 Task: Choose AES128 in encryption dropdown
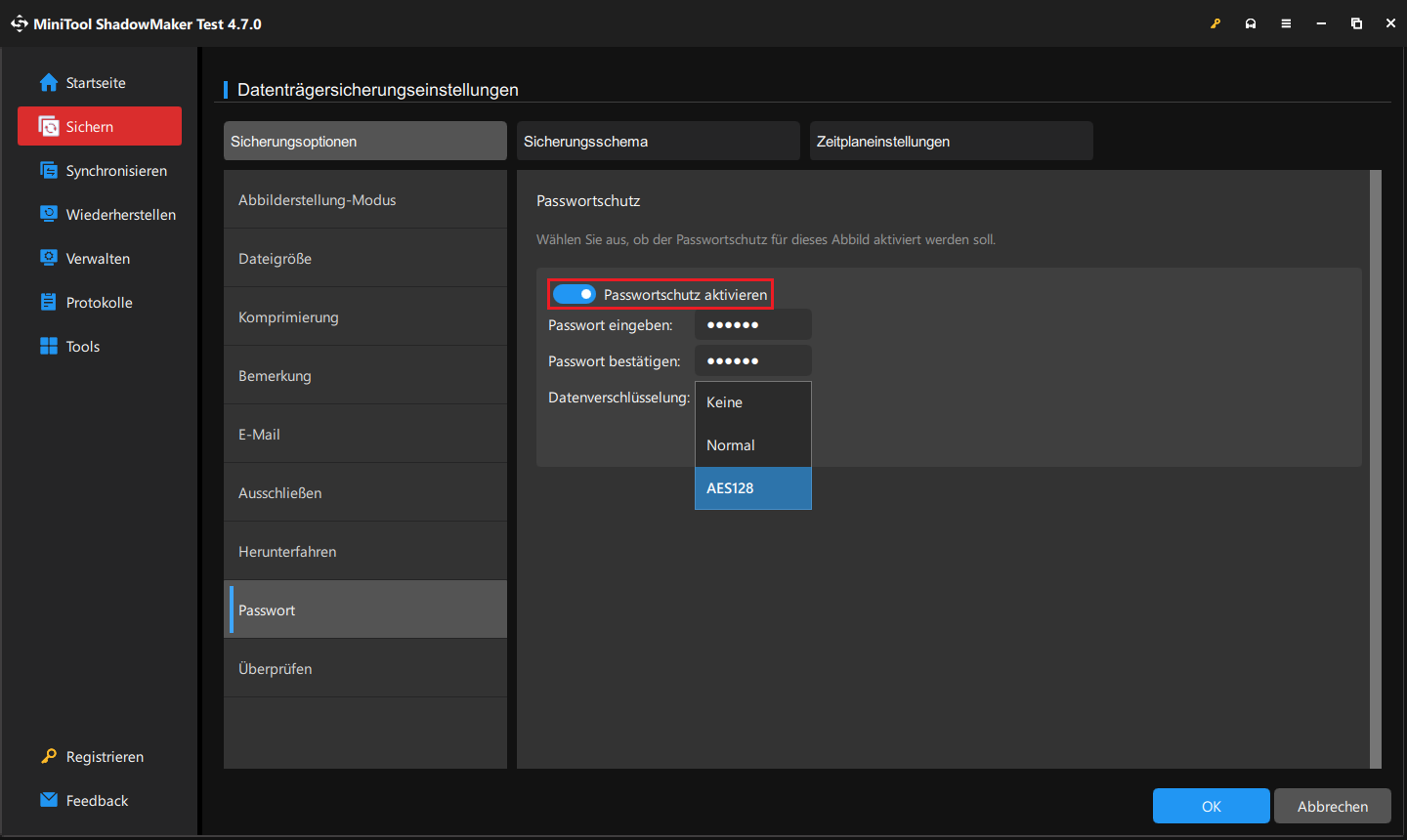coord(753,488)
